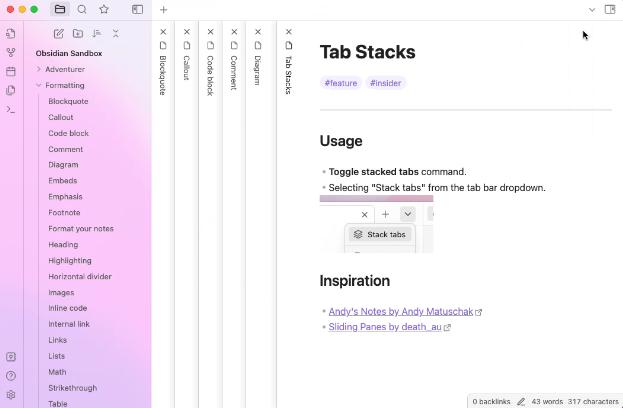Expand the Adventurer folder
Screen dimensions: 623x408
tap(39, 69)
